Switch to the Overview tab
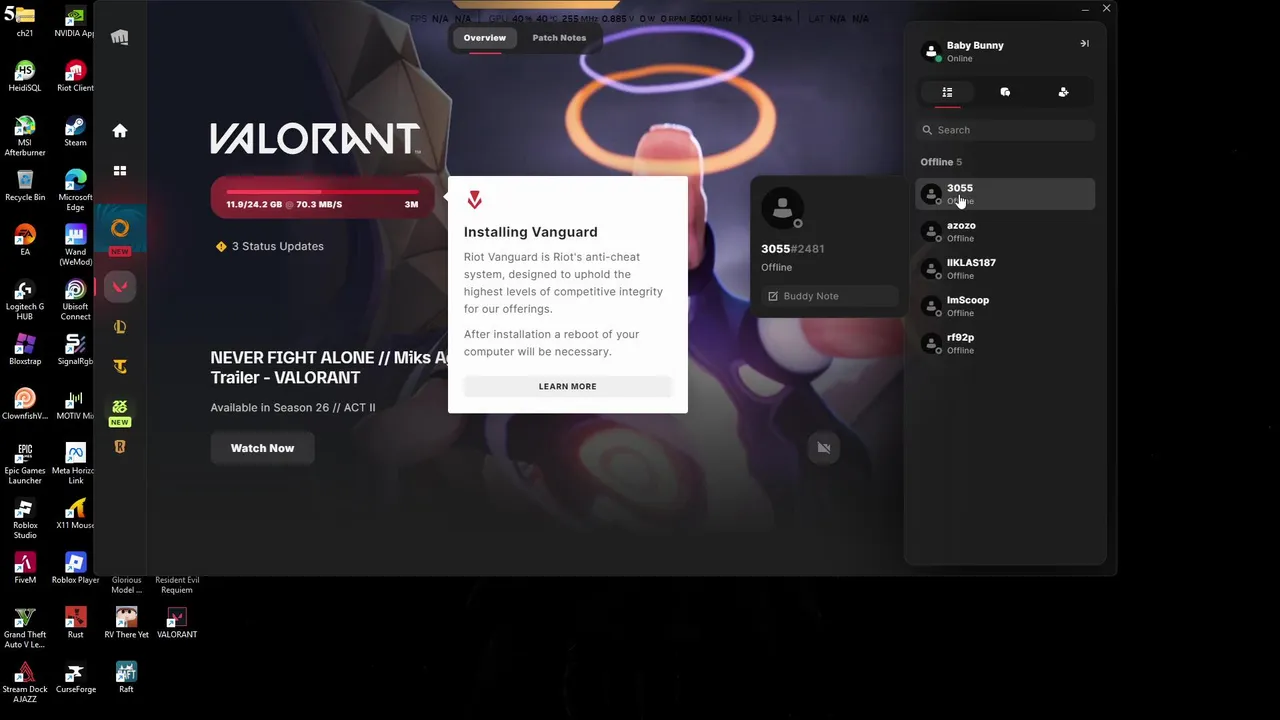 pos(484,38)
